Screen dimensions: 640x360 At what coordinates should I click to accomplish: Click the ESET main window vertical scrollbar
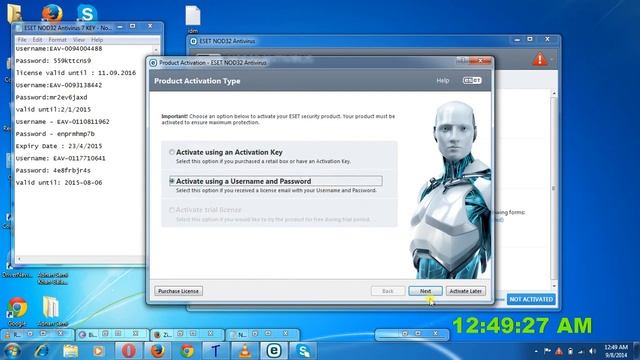[x=554, y=189]
